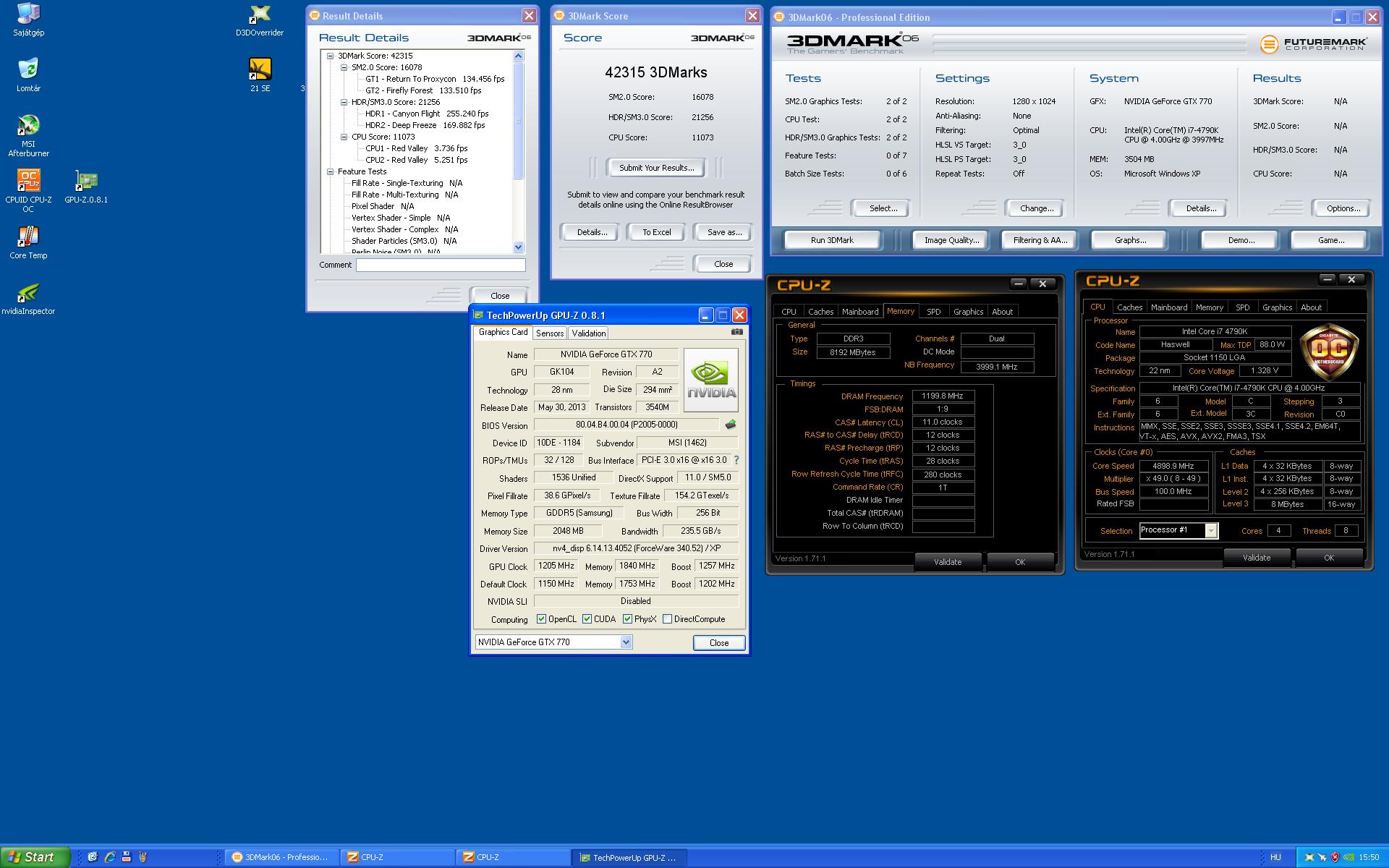1389x868 pixels.
Task: Collapse the SM2.0 Score tree node
Action: (344, 67)
